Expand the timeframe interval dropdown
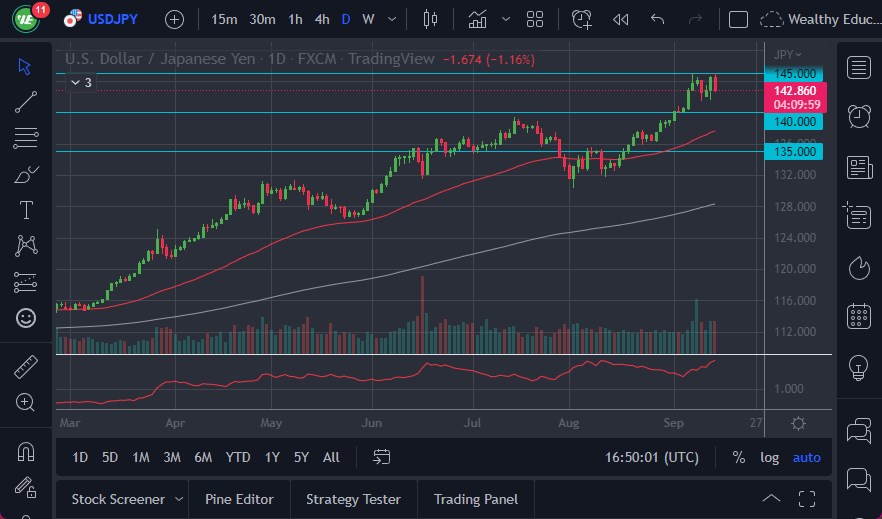Viewport: 882px width, 519px height. pos(390,19)
